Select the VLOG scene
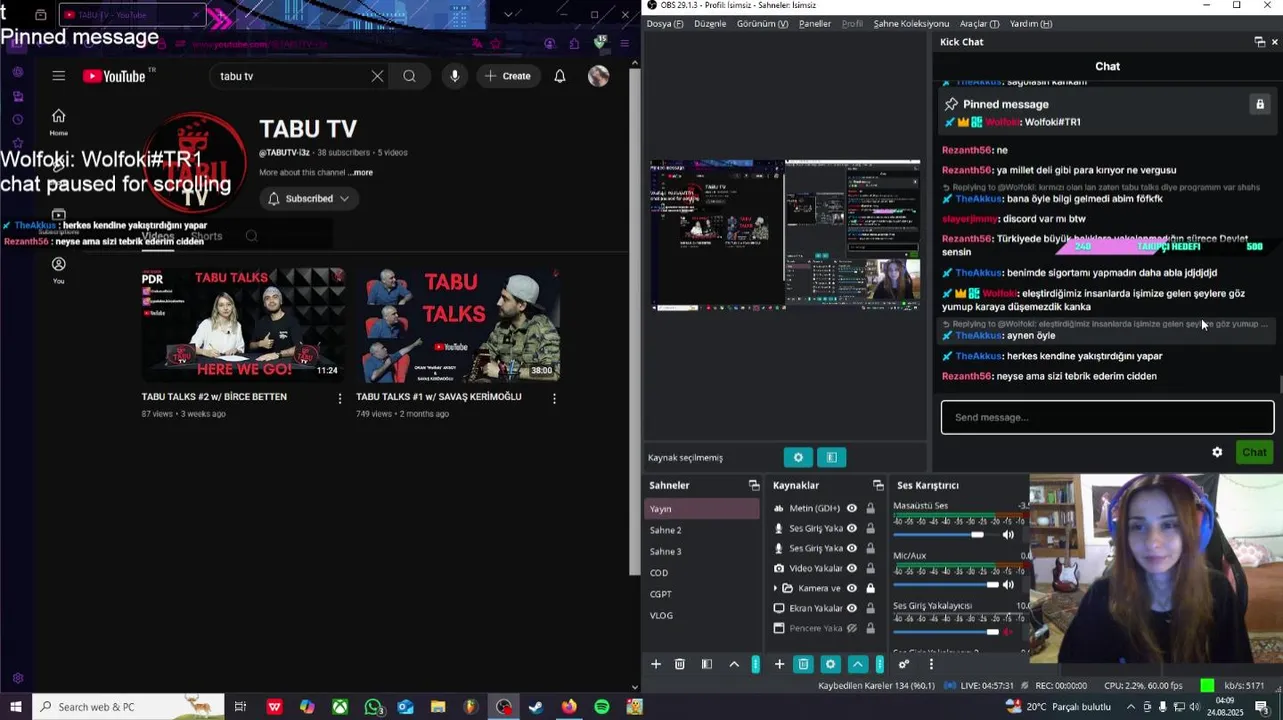 702,615
